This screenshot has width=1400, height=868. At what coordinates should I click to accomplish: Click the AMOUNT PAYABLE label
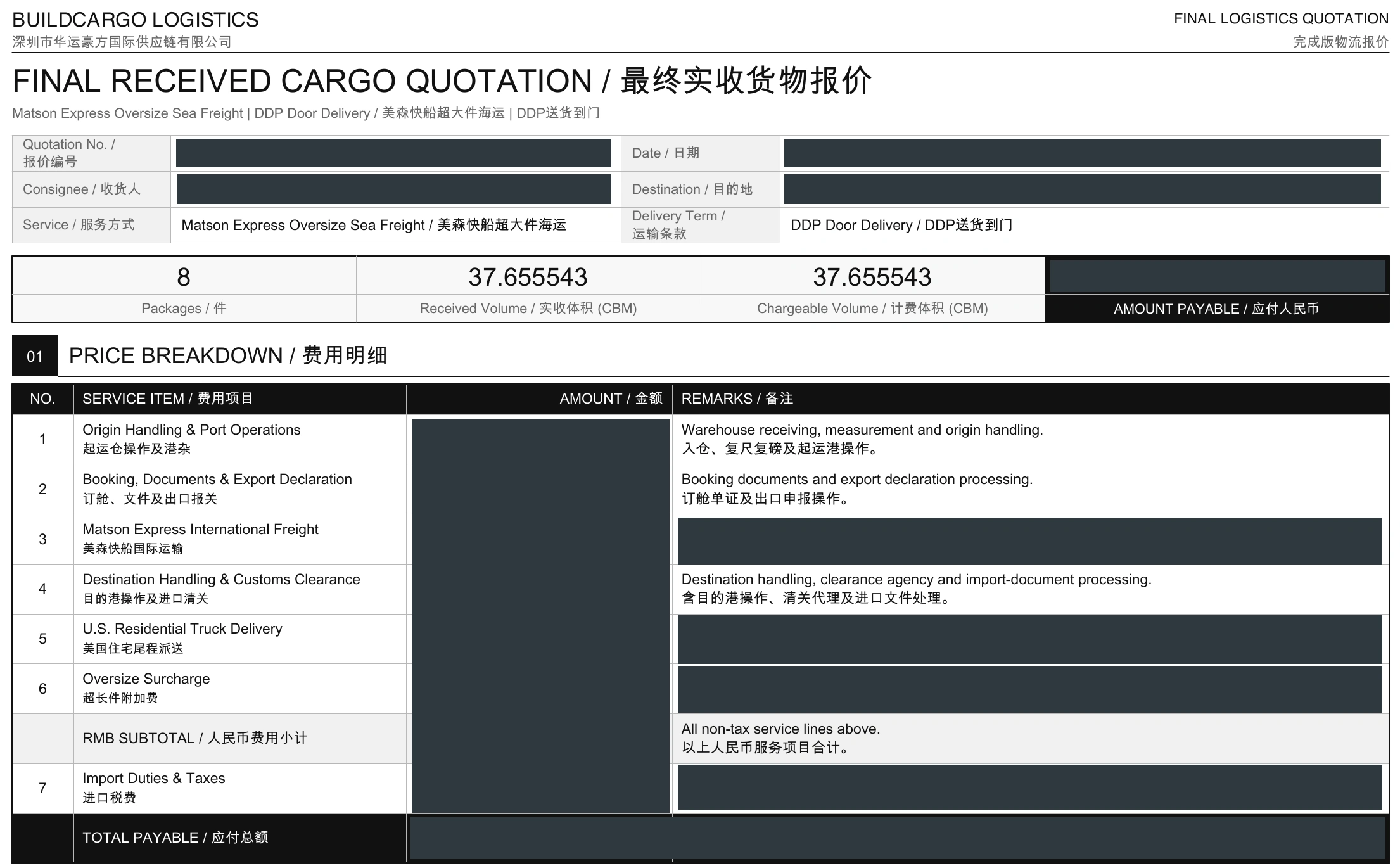pyautogui.click(x=1216, y=309)
